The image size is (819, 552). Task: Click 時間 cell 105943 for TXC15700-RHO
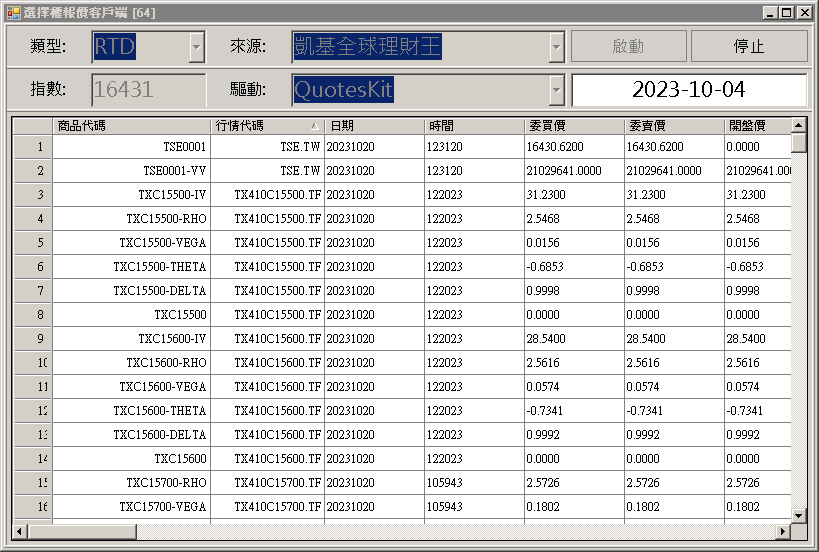[474, 483]
